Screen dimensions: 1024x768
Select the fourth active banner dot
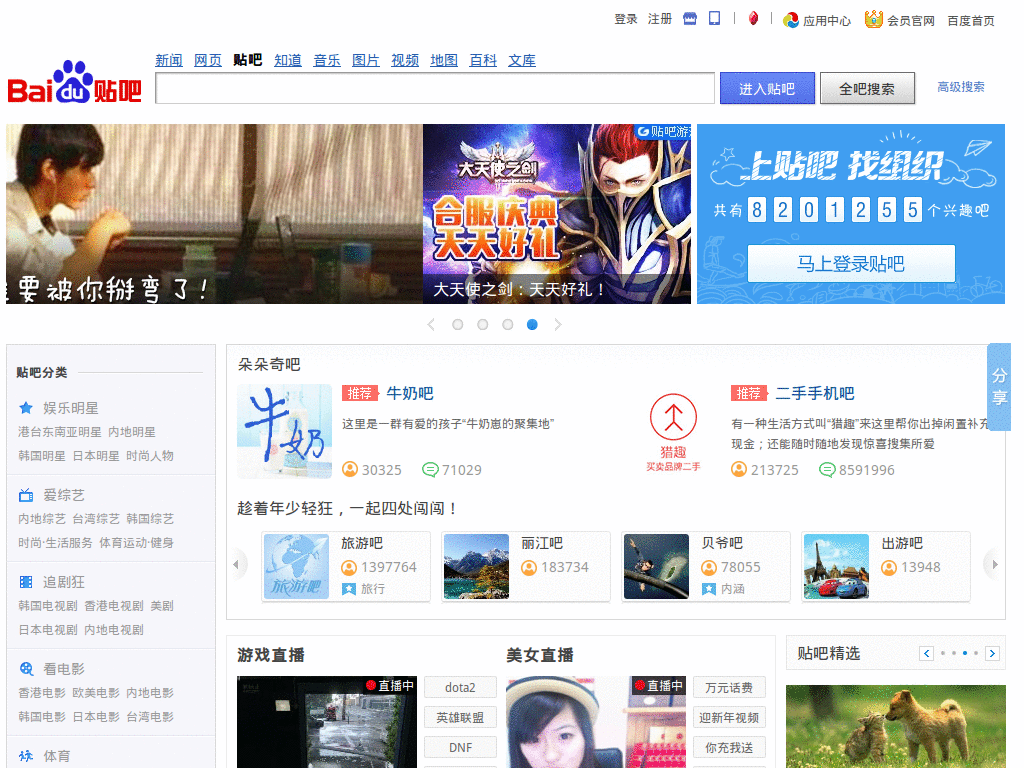point(532,325)
